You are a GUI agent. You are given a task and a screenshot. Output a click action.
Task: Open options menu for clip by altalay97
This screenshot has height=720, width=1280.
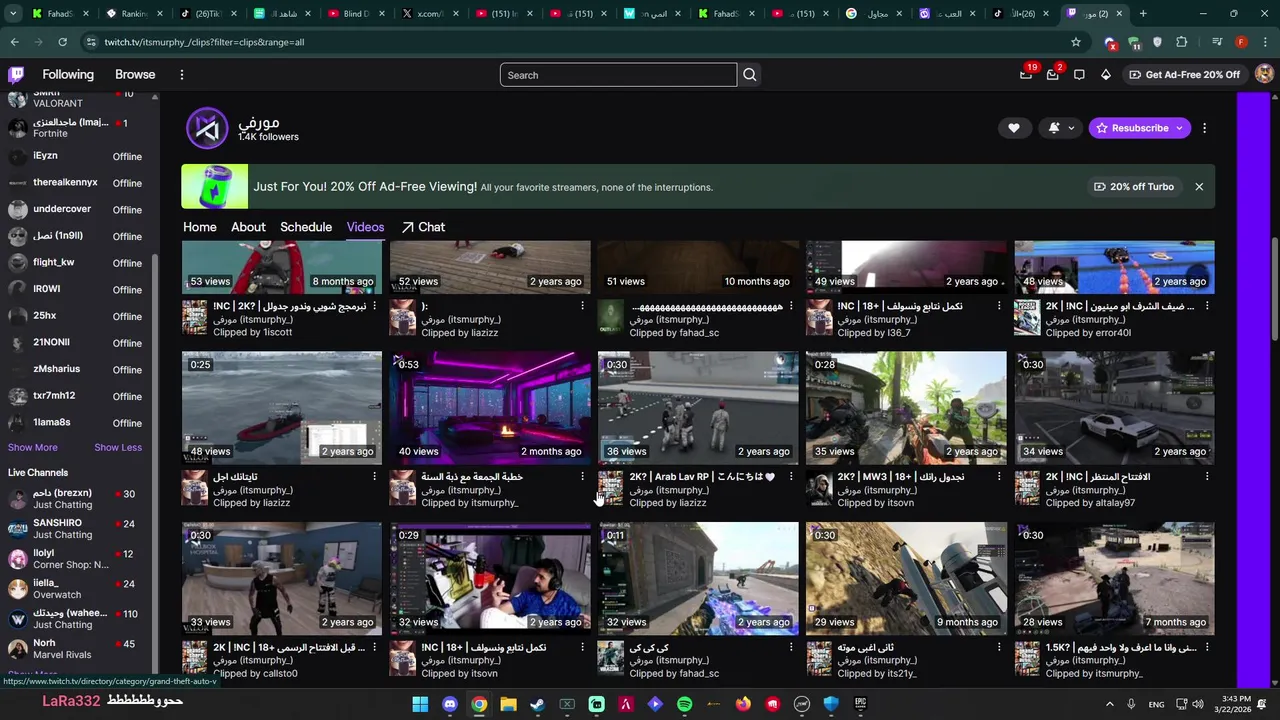coord(1207,477)
